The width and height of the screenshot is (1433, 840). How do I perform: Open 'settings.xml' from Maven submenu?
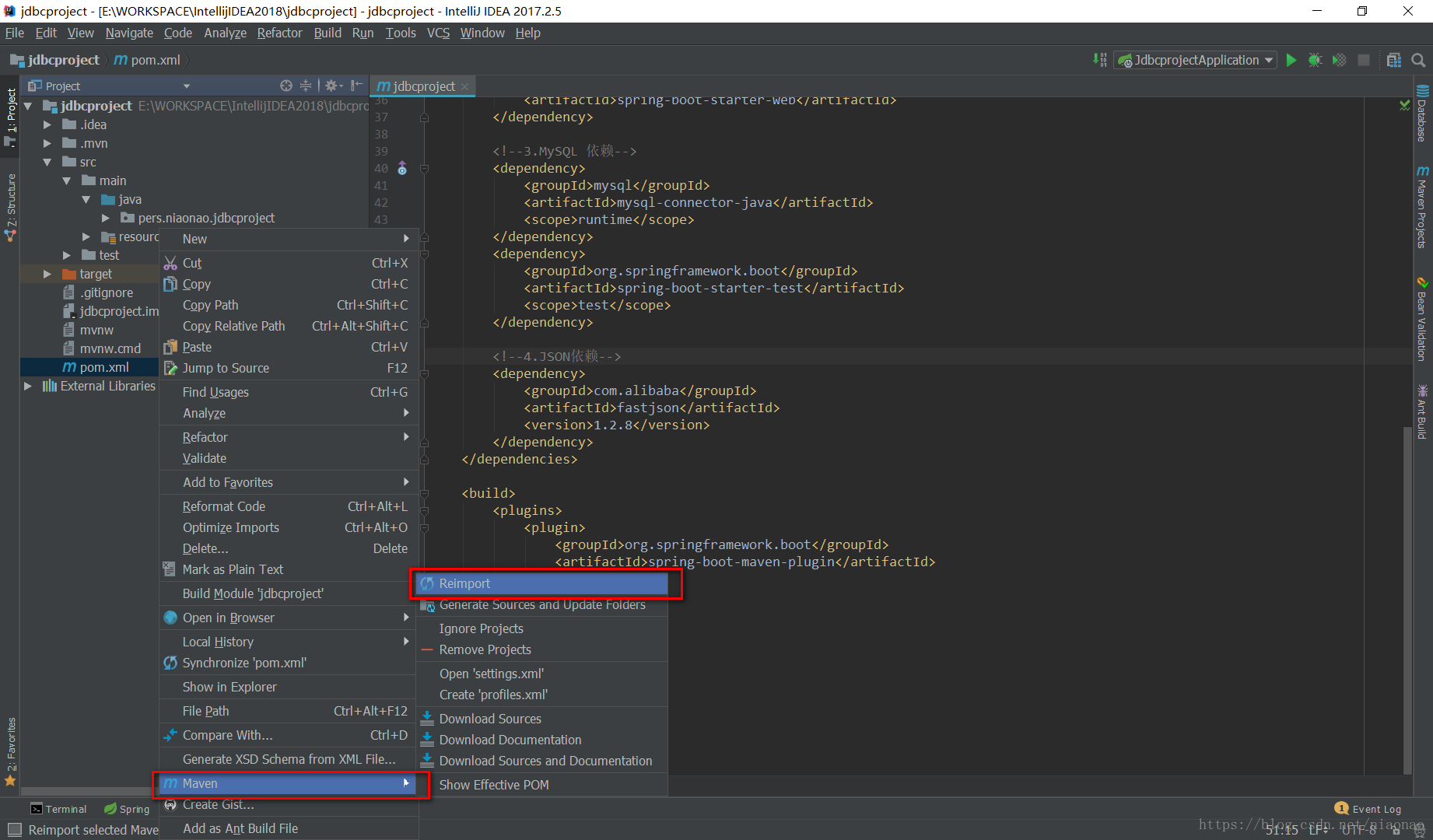[x=542, y=674]
